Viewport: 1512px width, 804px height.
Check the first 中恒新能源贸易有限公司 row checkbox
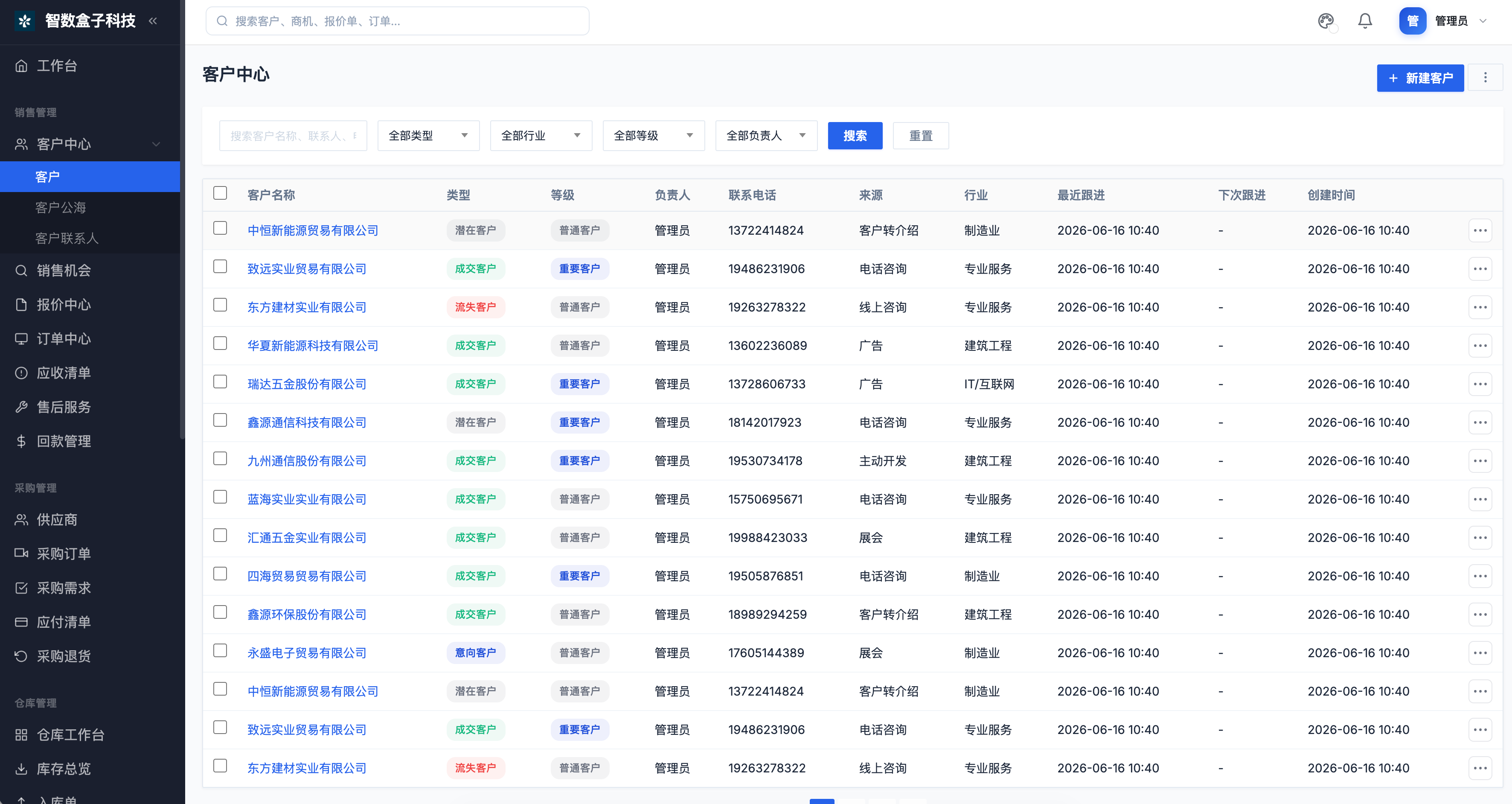coord(220,228)
